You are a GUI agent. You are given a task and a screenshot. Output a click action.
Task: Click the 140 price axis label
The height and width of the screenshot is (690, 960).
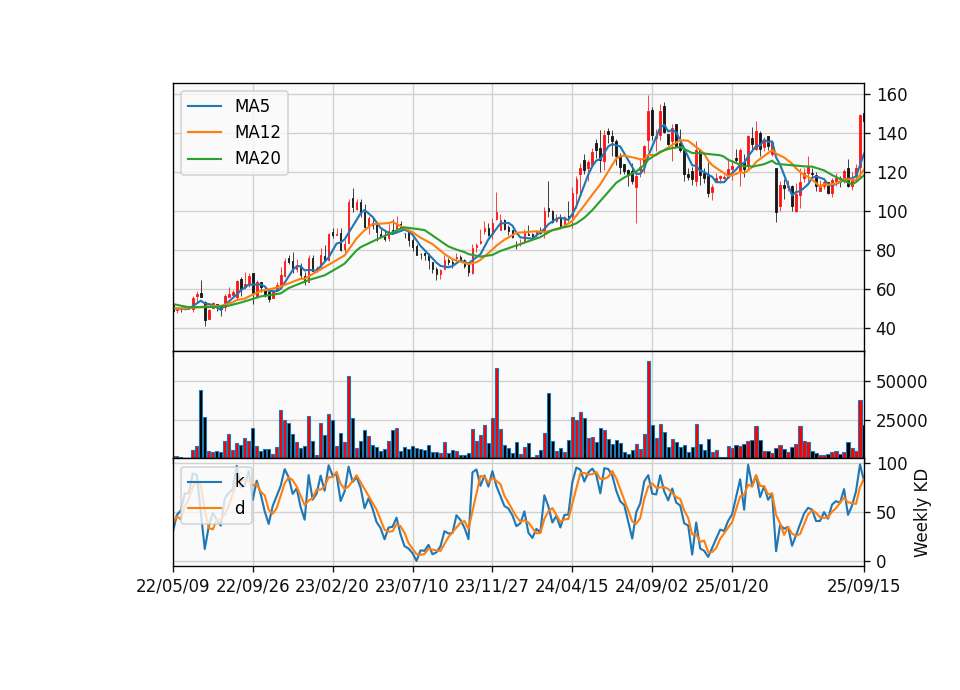tap(892, 134)
